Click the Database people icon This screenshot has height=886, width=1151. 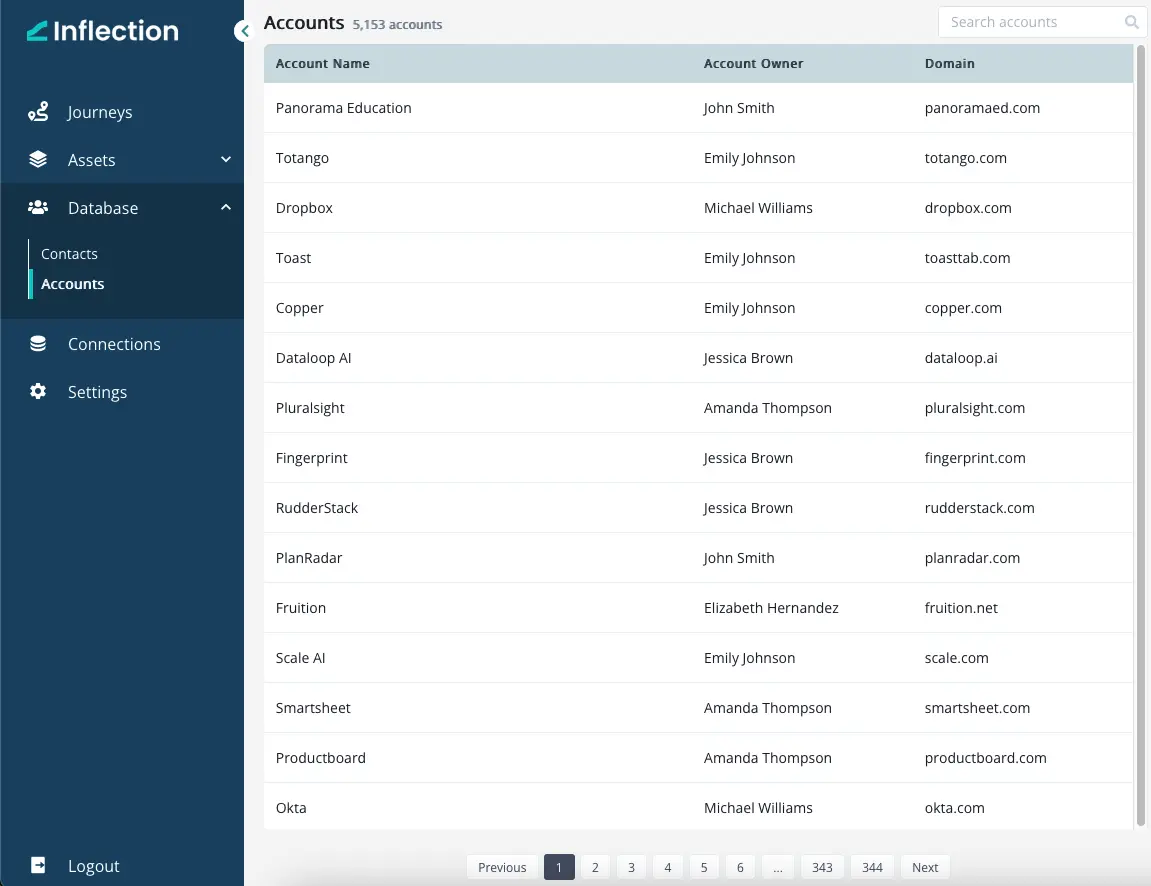tap(38, 208)
